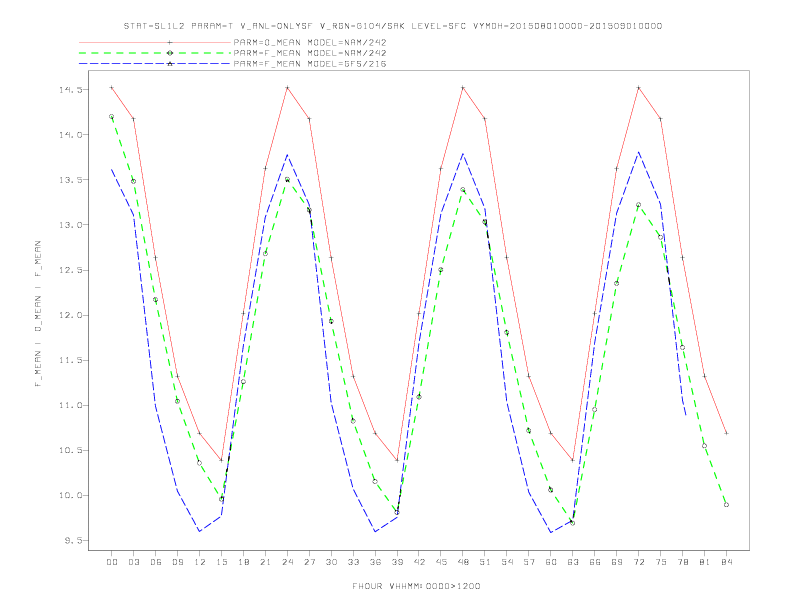Click x-axis tick label 54
The height and width of the screenshot is (612, 792).
pyautogui.click(x=507, y=562)
